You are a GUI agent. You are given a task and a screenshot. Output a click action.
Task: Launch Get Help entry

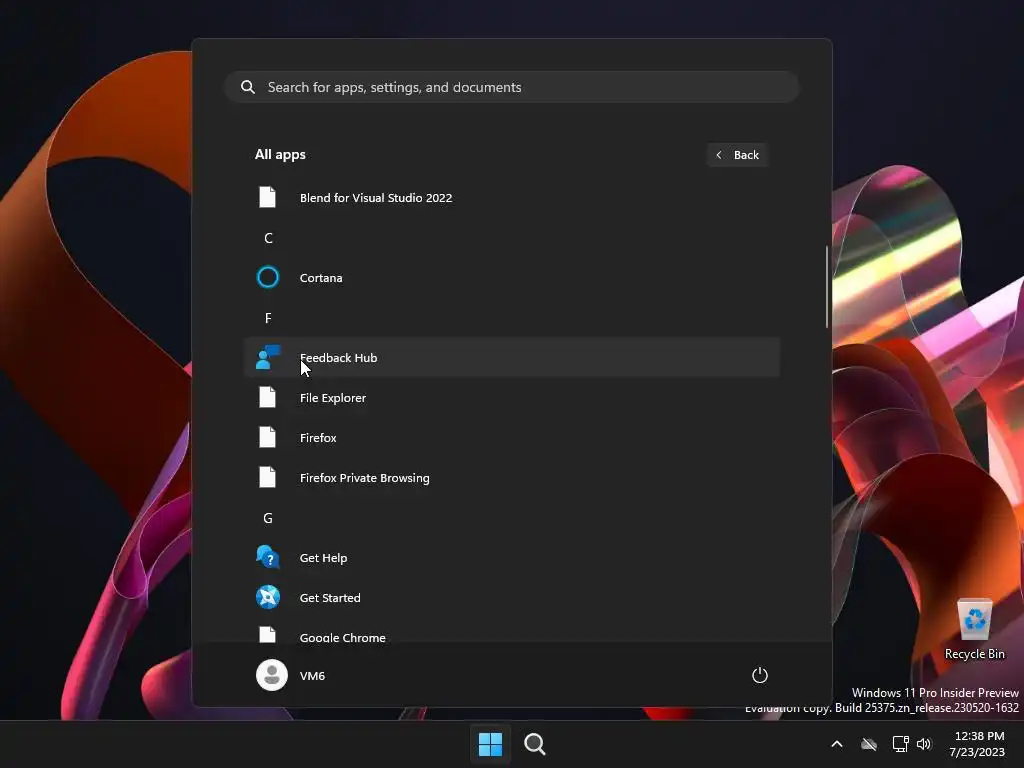click(512, 557)
